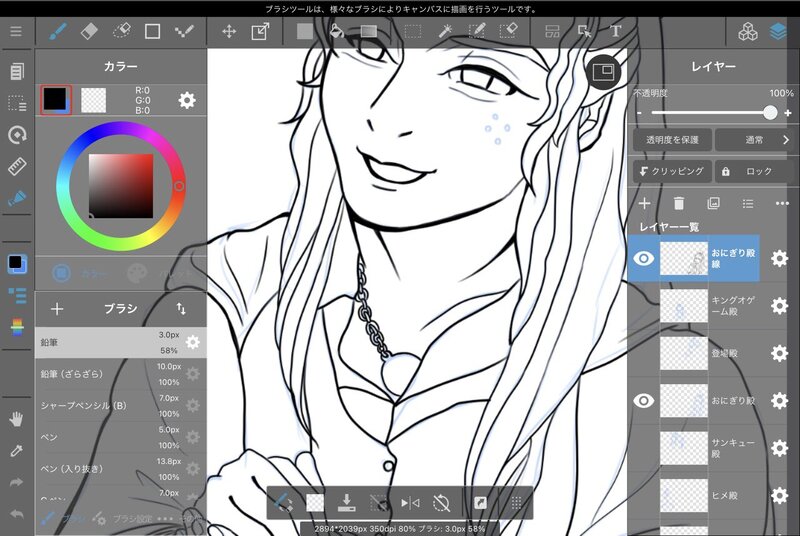
Task: Add a new layer with plus
Action: 644,203
